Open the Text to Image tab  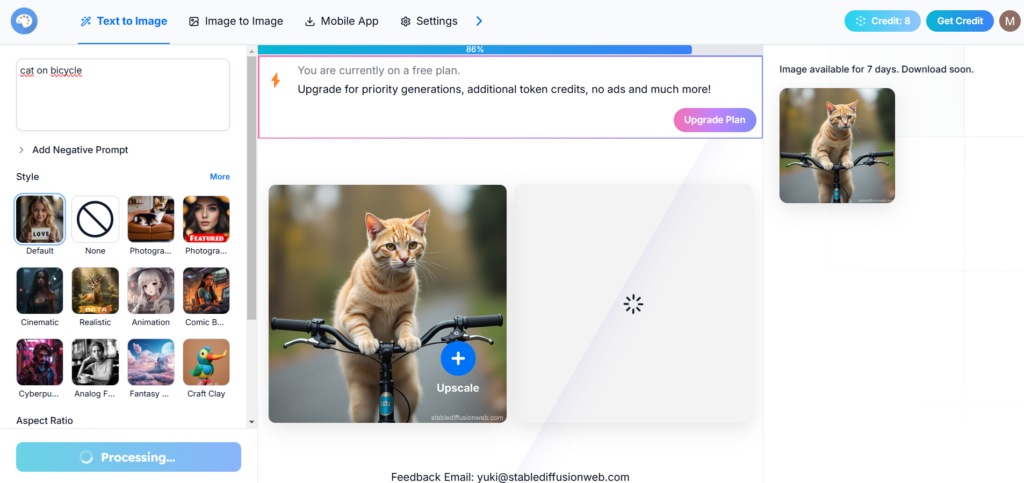[123, 21]
